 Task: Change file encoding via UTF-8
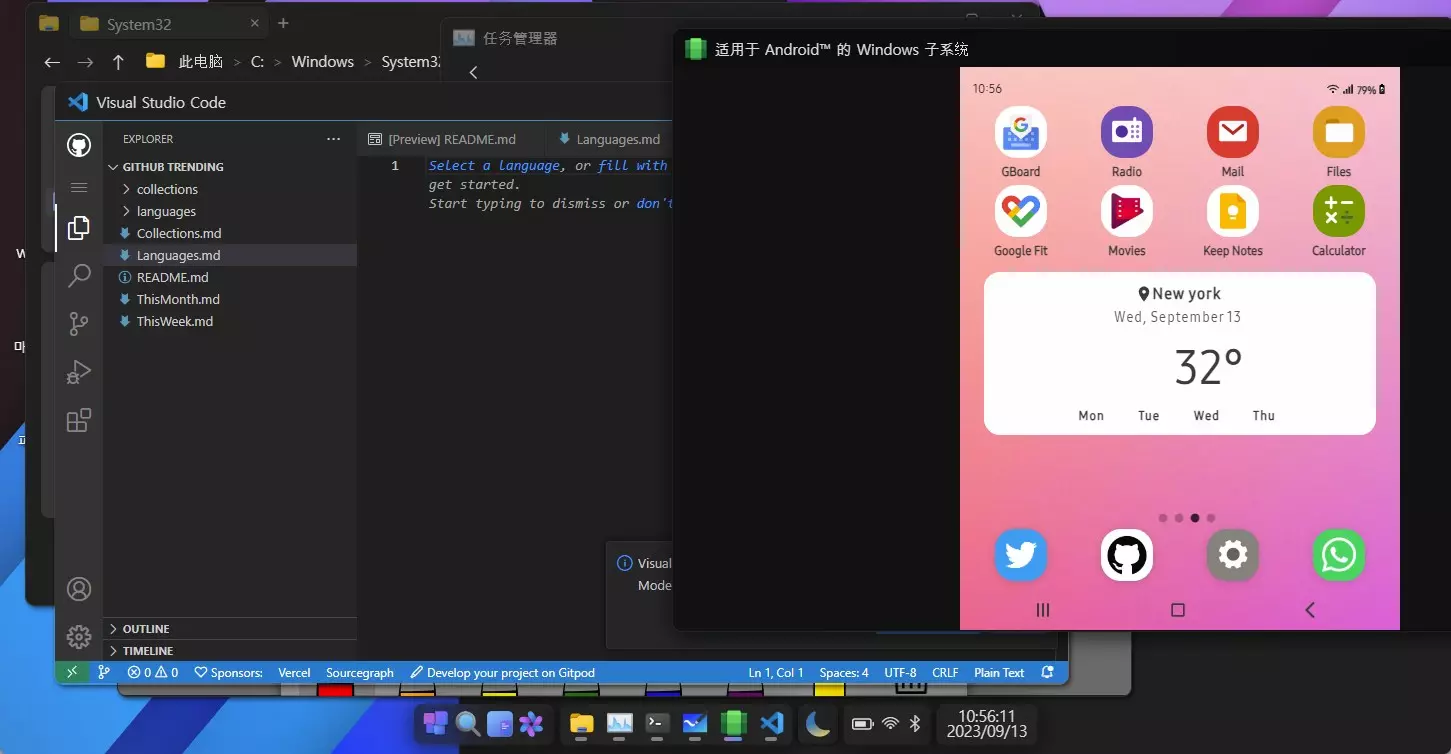900,673
